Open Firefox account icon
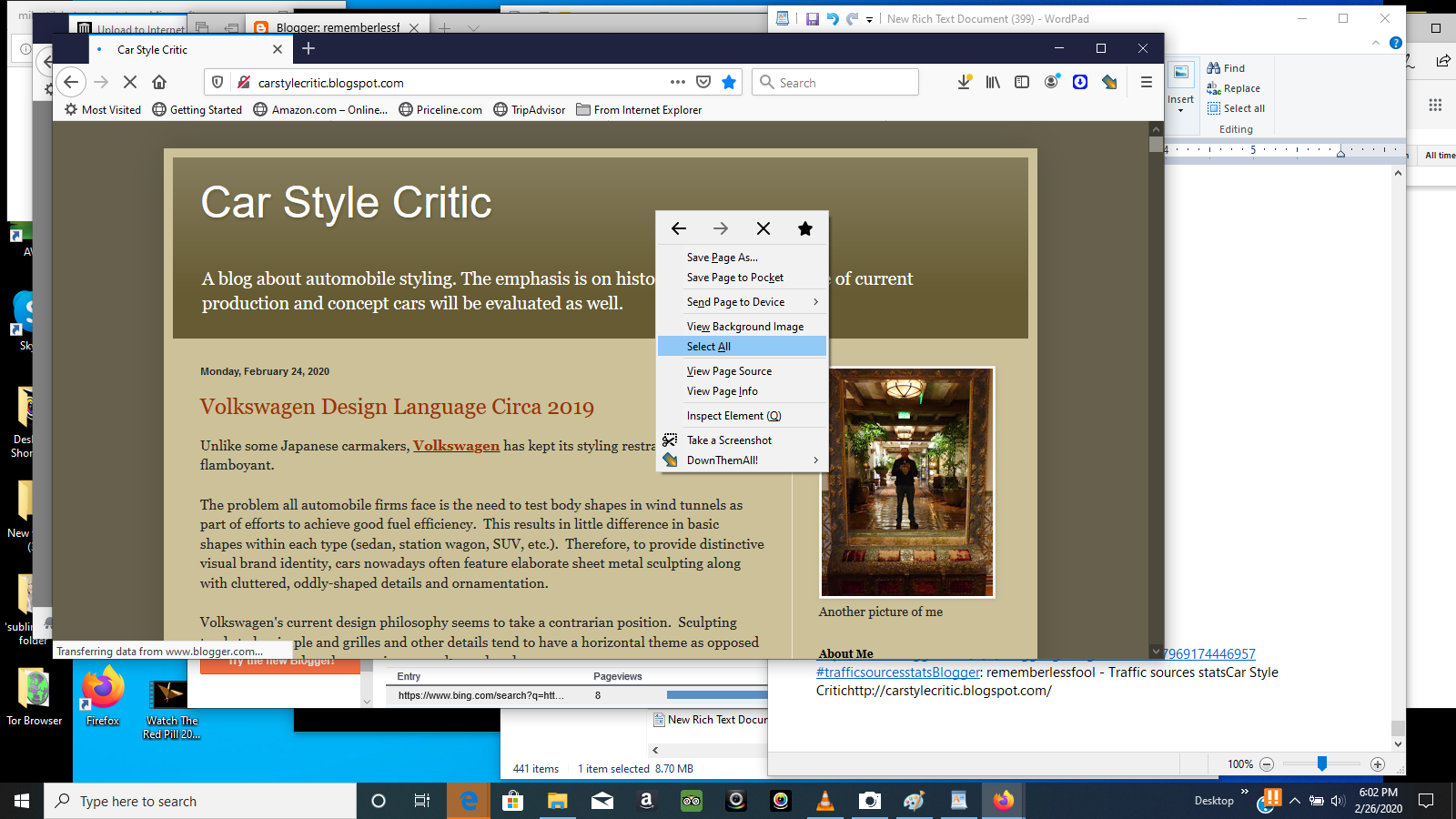Viewport: 1456px width, 819px height. pyautogui.click(x=1051, y=82)
